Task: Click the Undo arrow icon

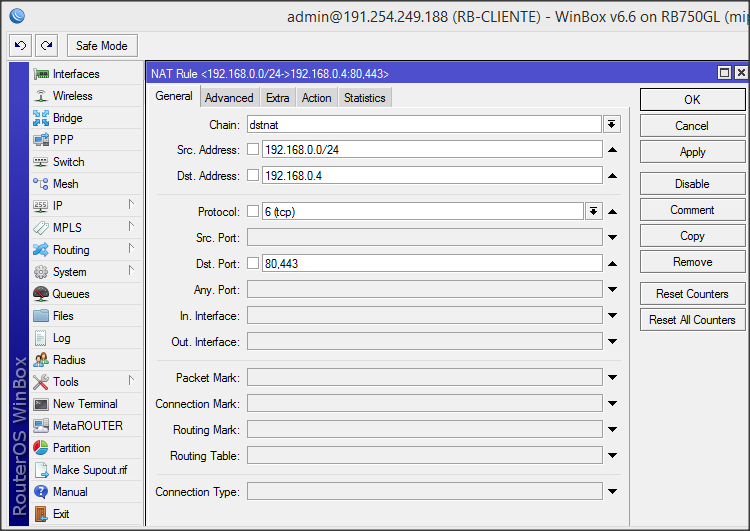Action: 21,46
